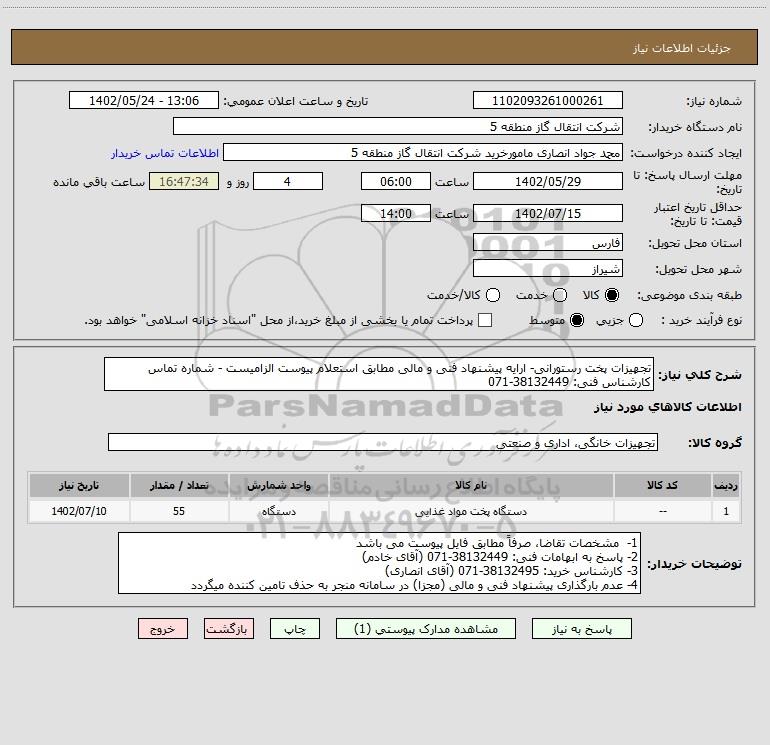This screenshot has width=770, height=745.
Task: Click the شماره نیاز label
Action: (714, 101)
